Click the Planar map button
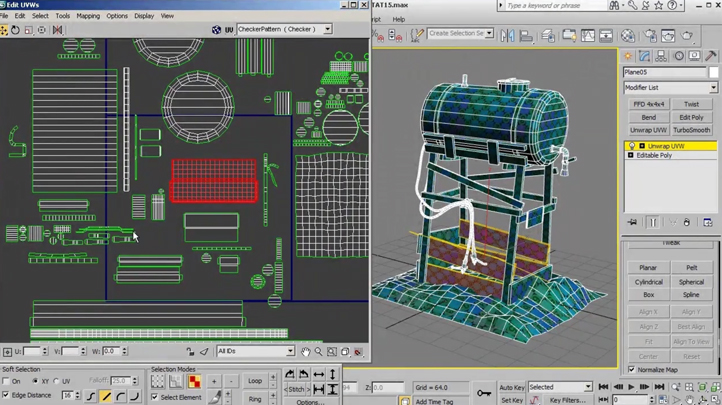722x405 pixels. tap(648, 267)
